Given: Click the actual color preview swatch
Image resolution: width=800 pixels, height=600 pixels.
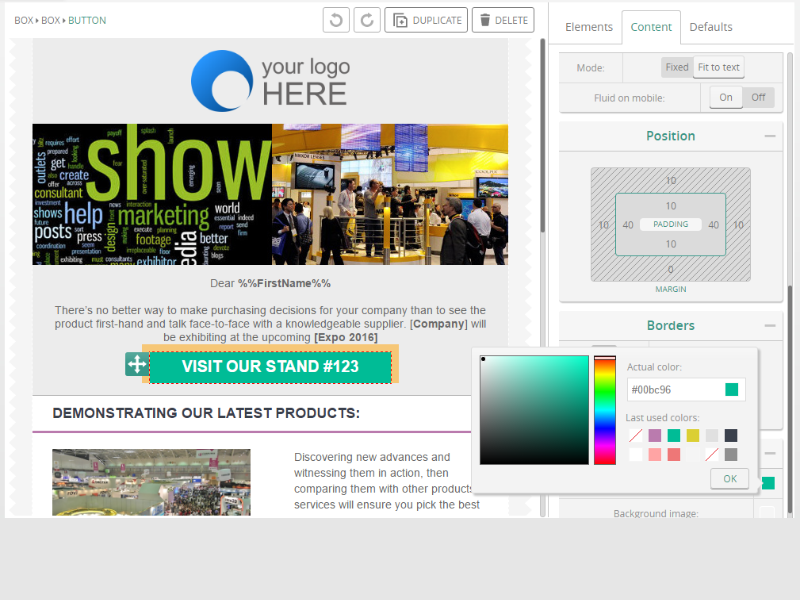Looking at the screenshot, I should point(732,390).
